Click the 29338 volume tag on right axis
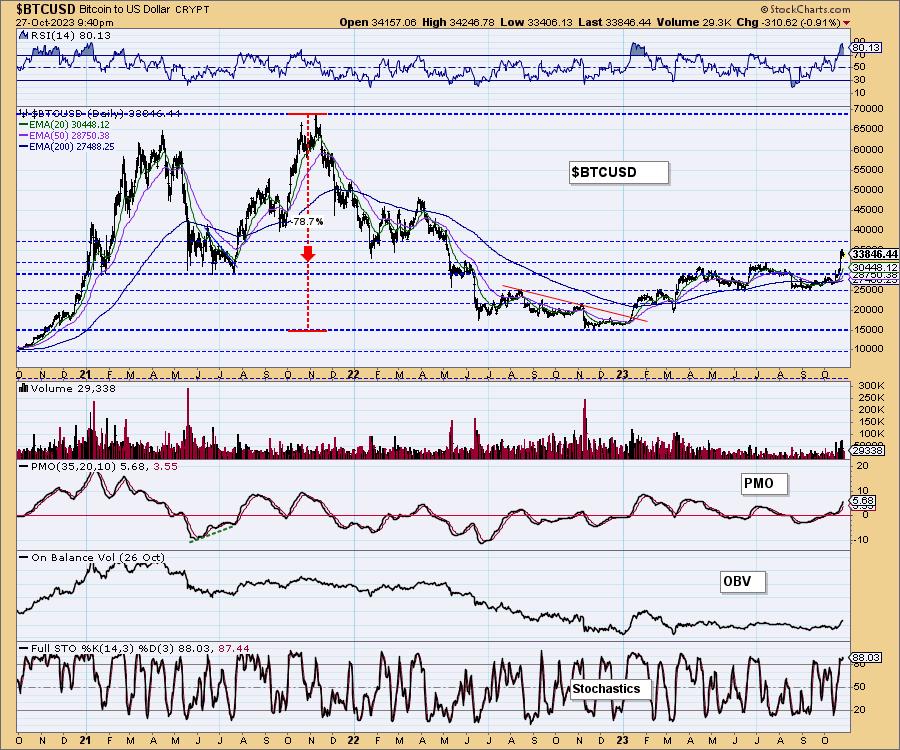This screenshot has height=750, width=900. [x=866, y=451]
